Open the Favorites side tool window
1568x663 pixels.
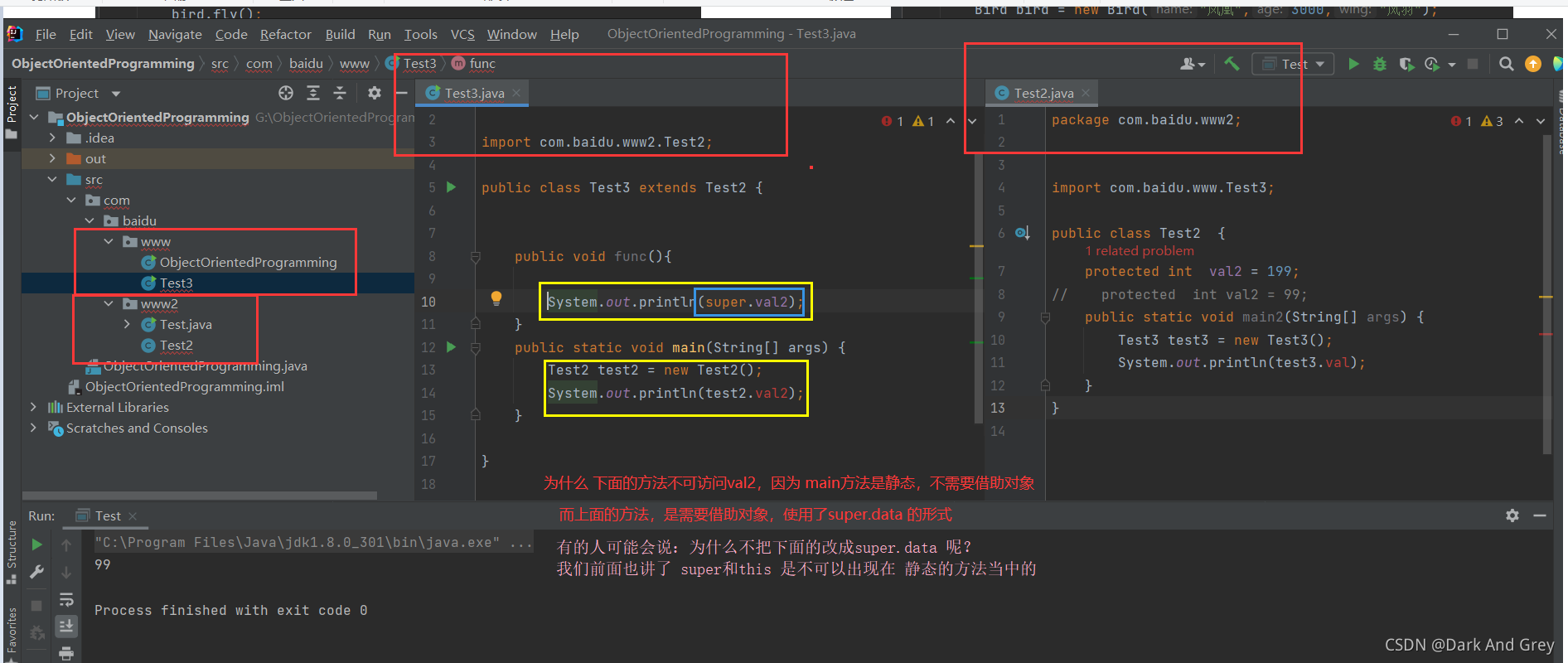[12, 634]
